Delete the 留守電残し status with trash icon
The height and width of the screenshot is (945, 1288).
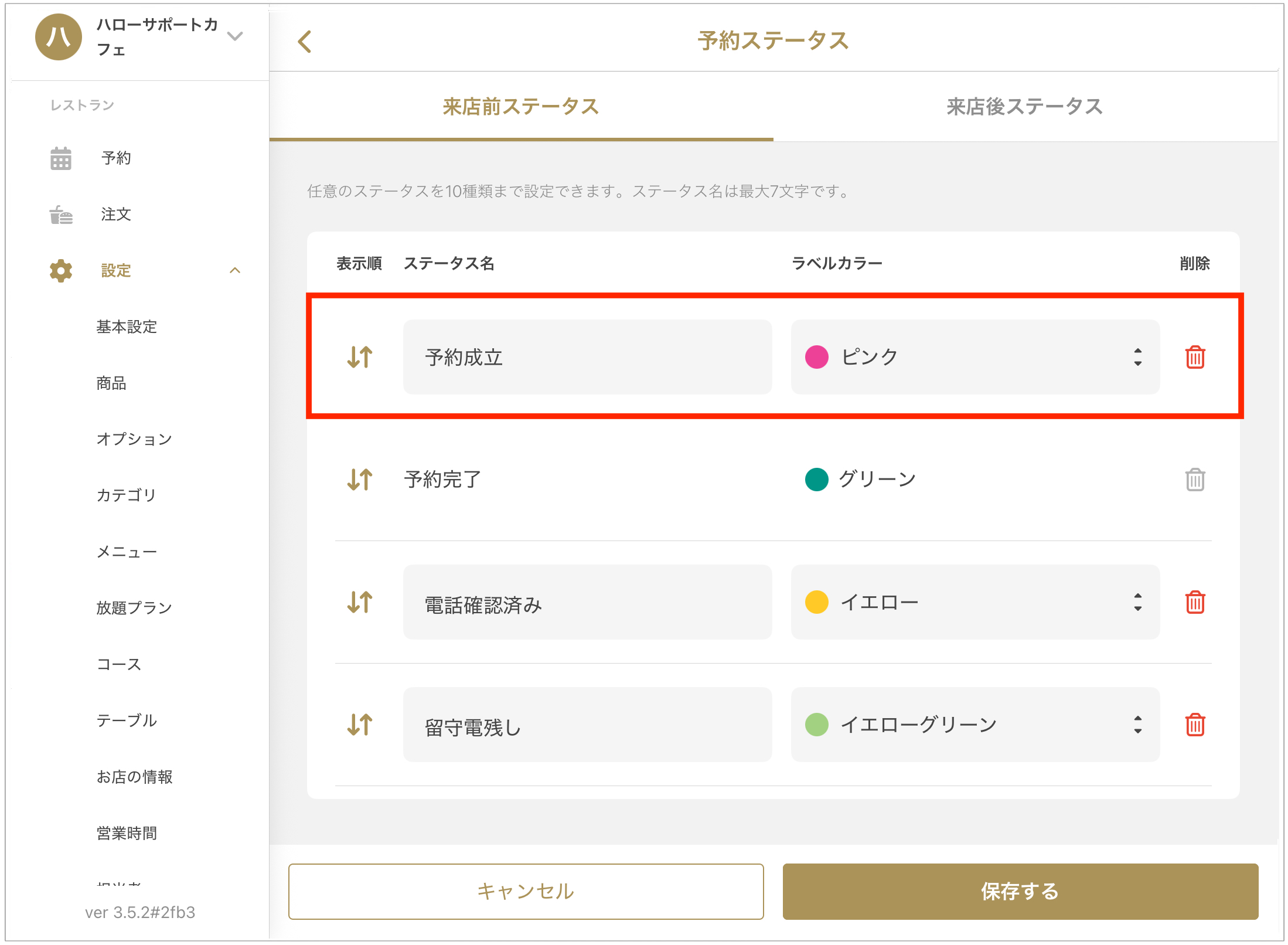coord(1194,725)
